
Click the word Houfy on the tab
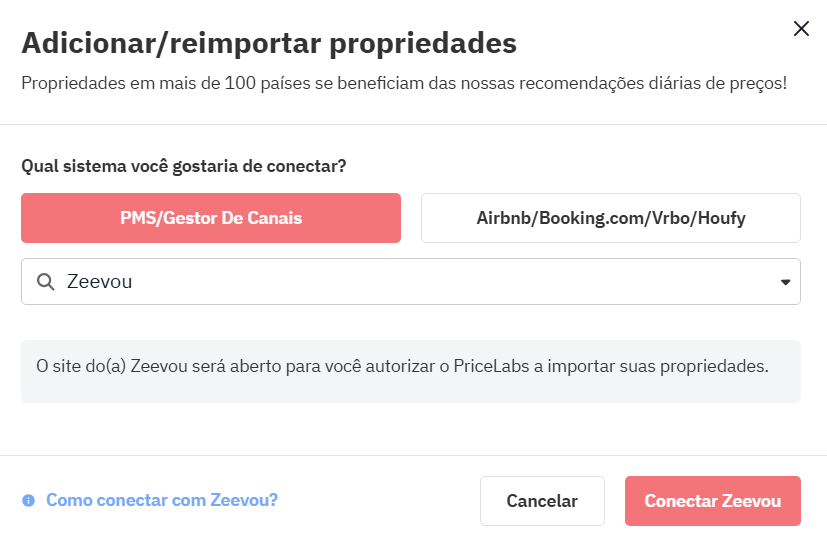coord(720,218)
